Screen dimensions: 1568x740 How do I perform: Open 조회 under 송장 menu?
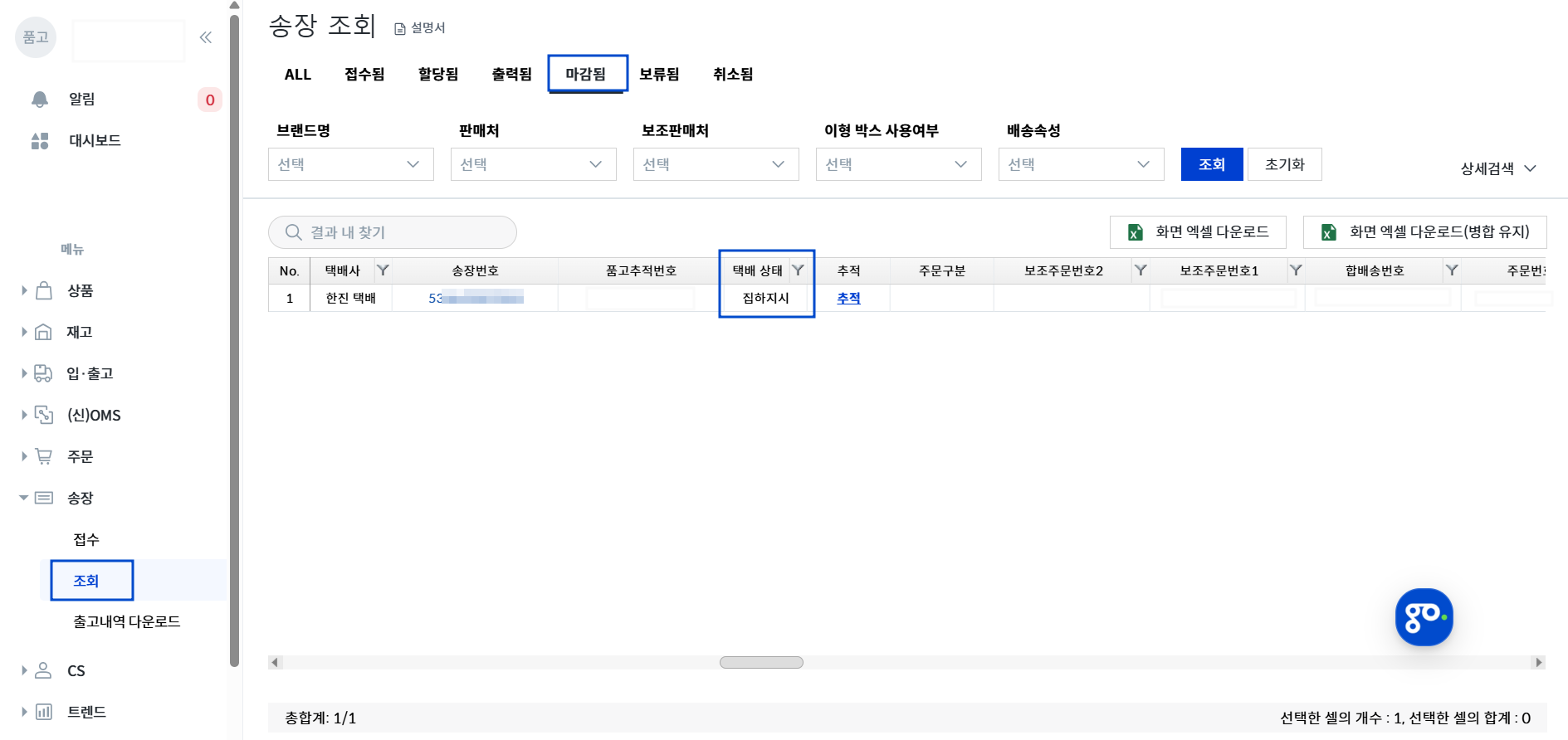pyautogui.click(x=86, y=581)
